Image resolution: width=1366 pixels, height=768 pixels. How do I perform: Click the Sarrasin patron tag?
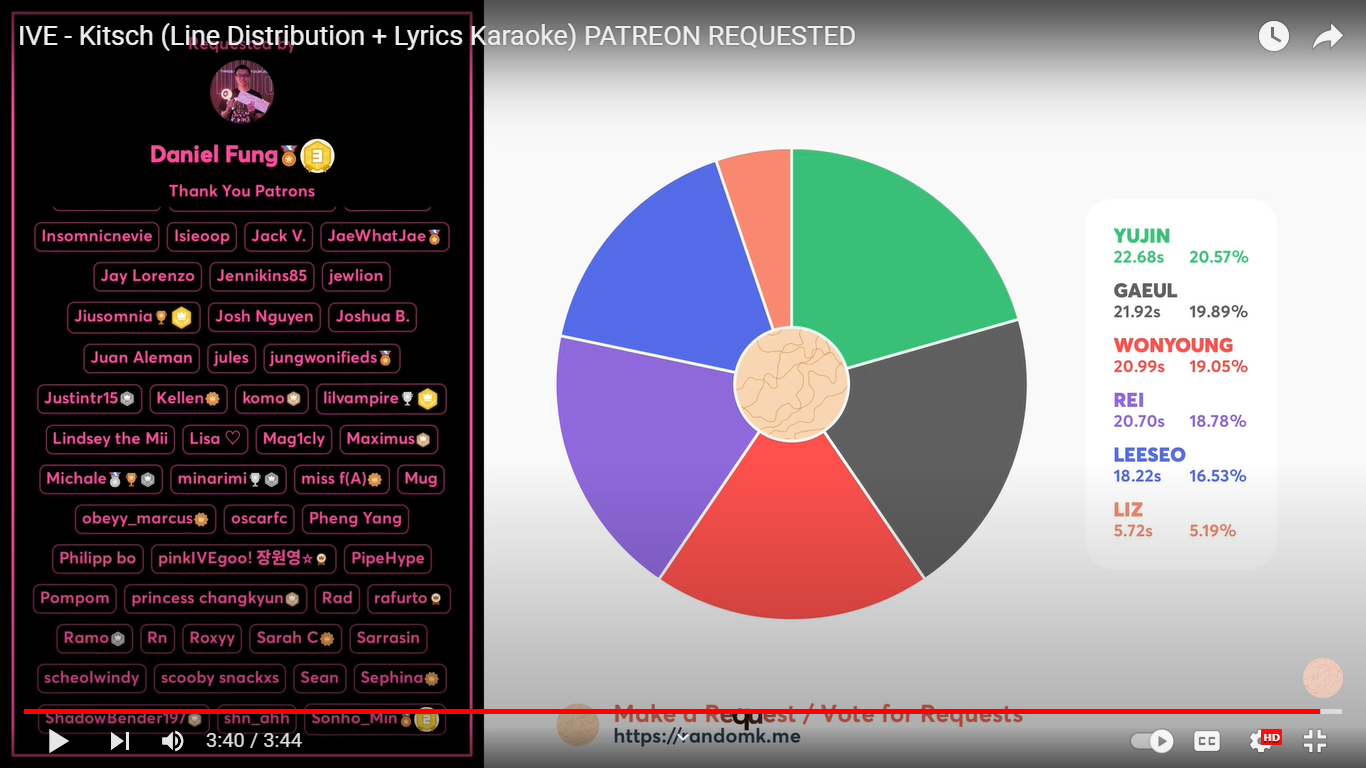click(388, 638)
